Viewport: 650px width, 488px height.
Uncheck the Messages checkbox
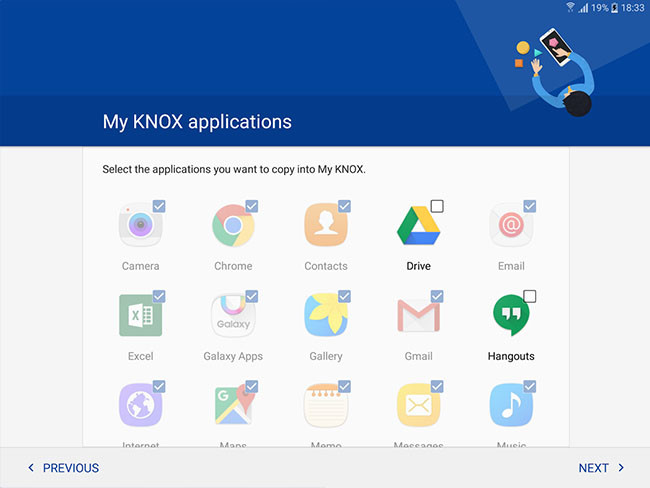coord(437,386)
